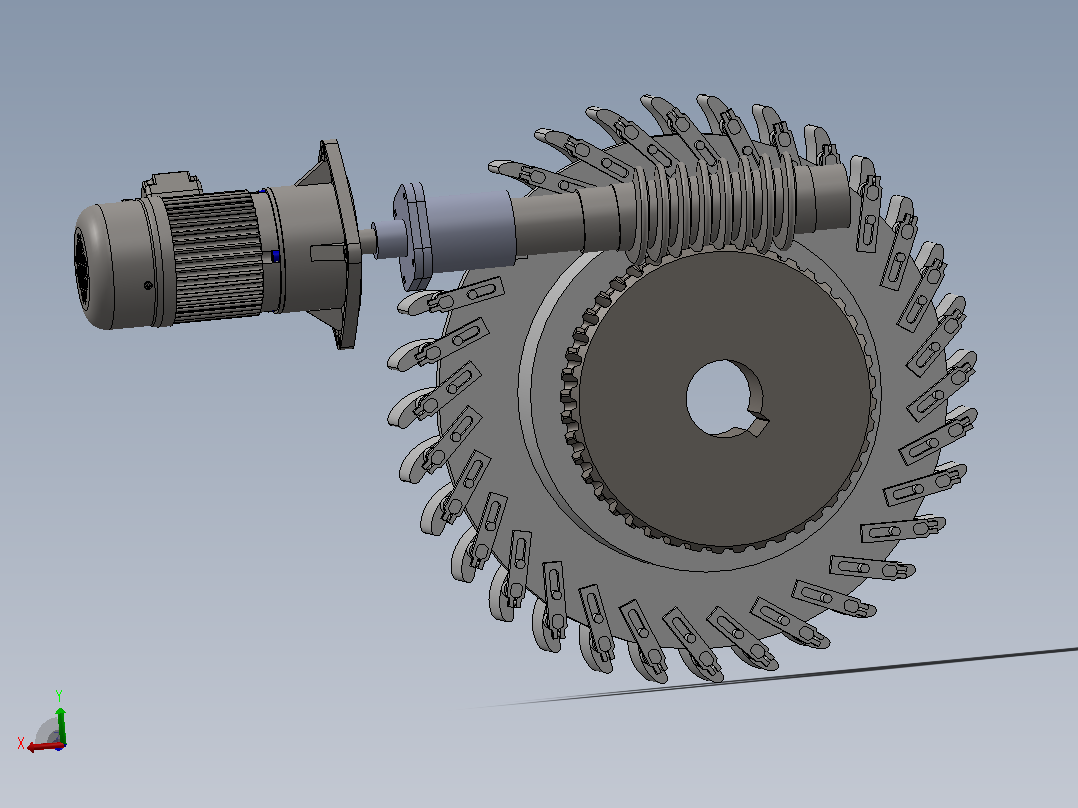Click the worm screw threads
This screenshot has height=808, width=1078.
point(712,206)
